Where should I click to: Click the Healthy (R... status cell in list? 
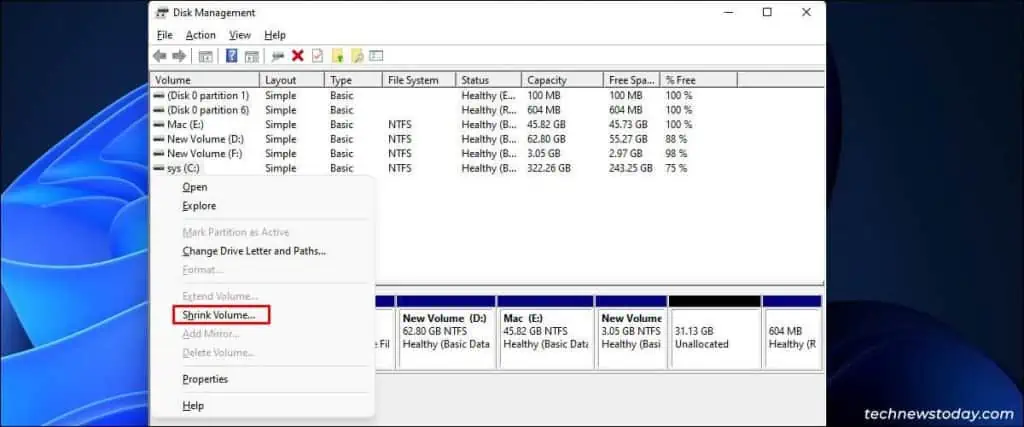pos(489,110)
